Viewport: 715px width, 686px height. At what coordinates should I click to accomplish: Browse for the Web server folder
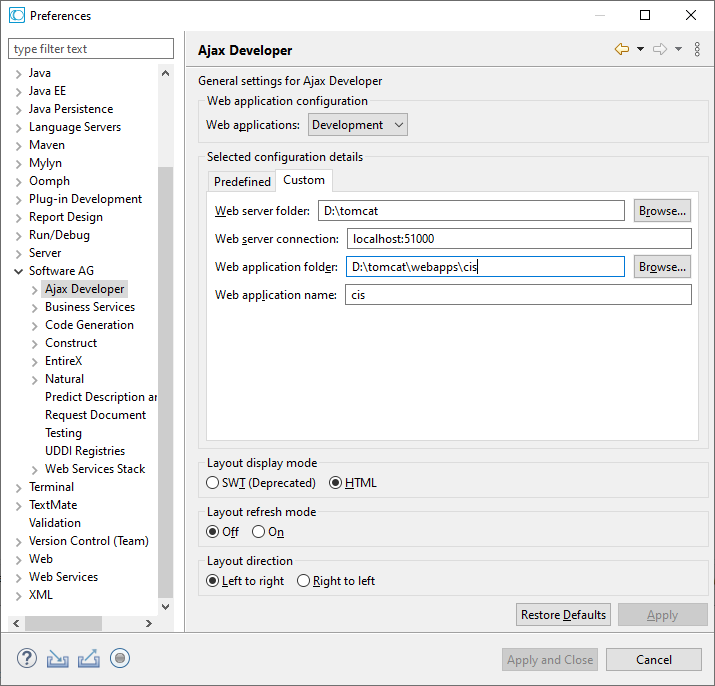tap(662, 211)
